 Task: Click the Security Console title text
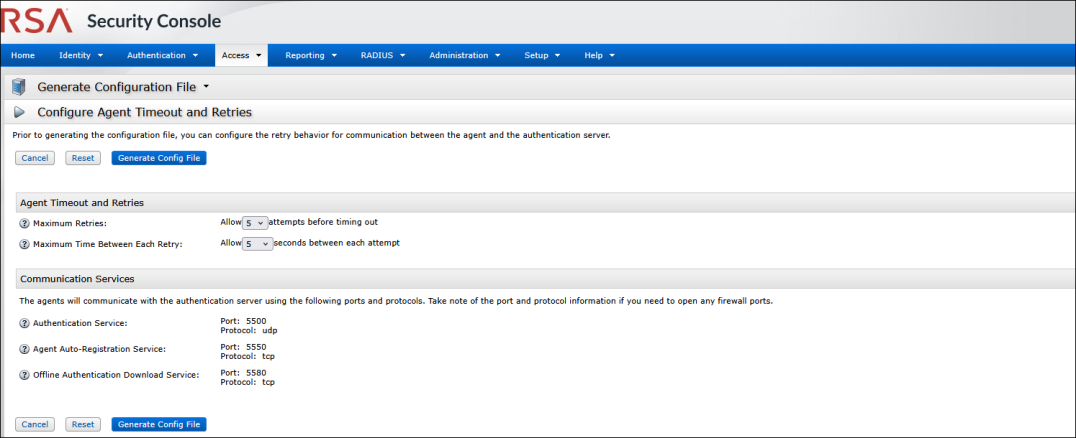(x=154, y=21)
